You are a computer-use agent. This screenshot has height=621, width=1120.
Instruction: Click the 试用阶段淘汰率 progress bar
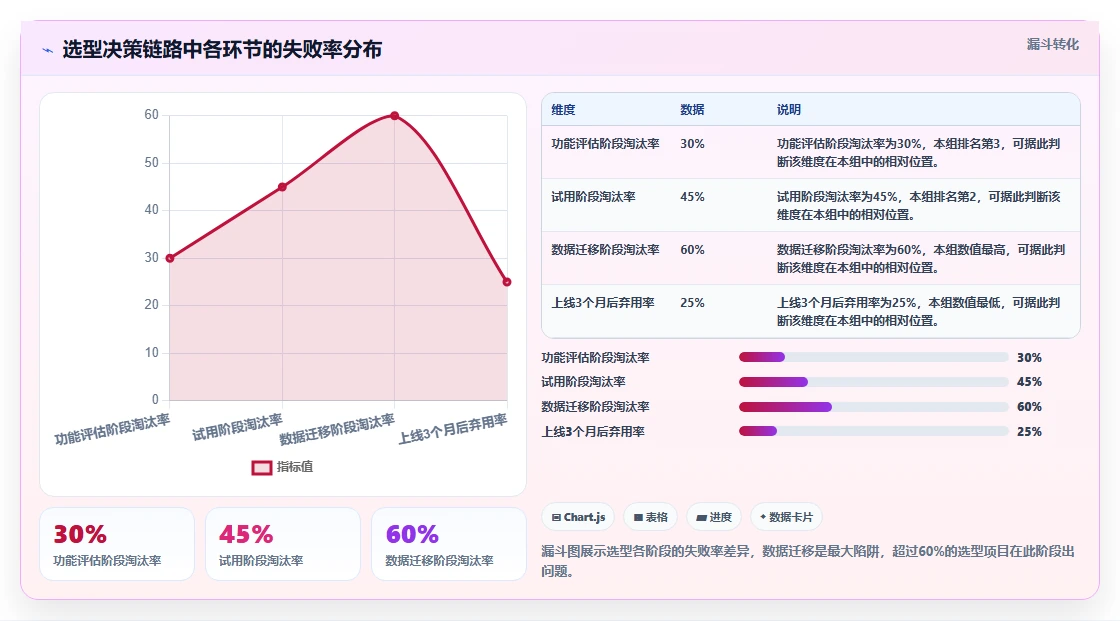click(873, 382)
